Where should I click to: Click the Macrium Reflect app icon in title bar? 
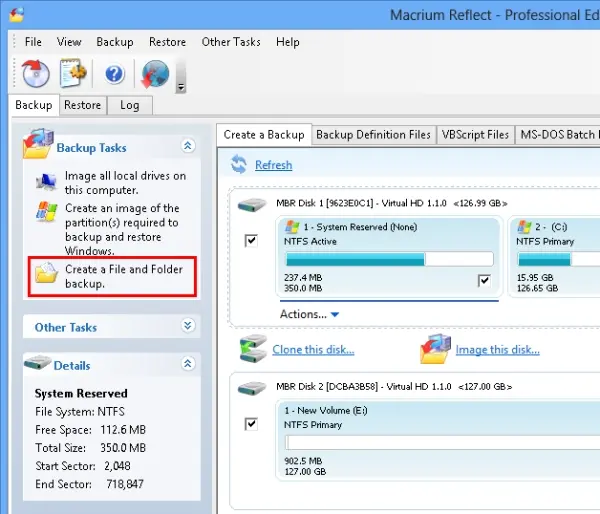16,15
